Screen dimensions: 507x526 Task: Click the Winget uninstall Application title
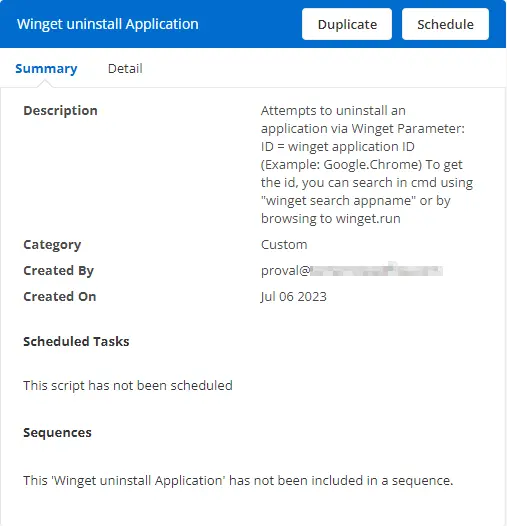coord(108,24)
